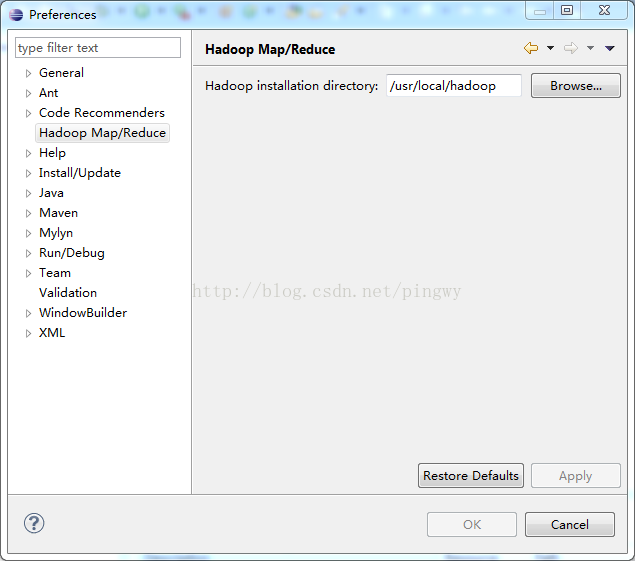Expand the Team tree node
Screen dimensions: 635x561
[28, 273]
